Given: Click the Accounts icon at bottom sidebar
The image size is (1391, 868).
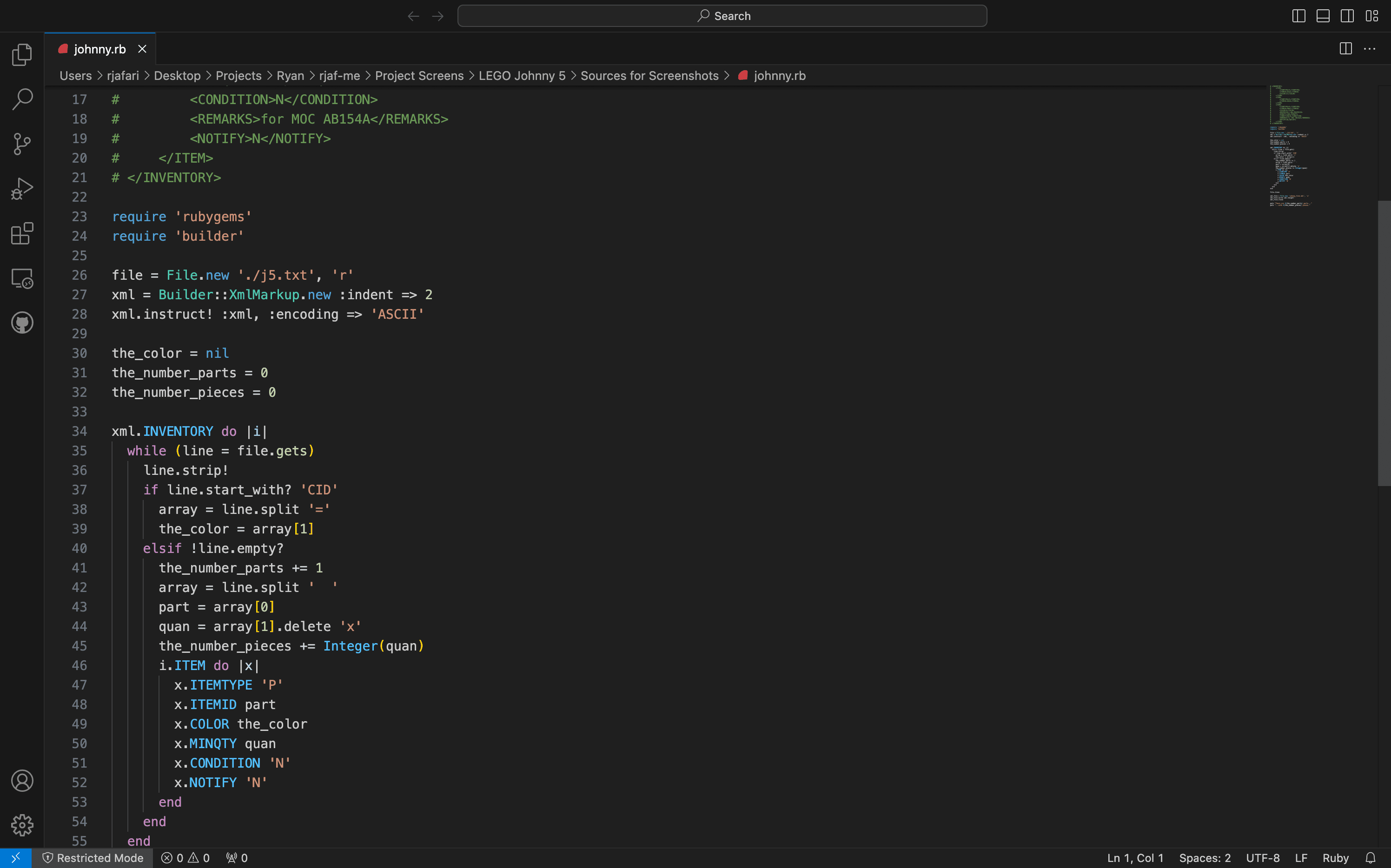Looking at the screenshot, I should pyautogui.click(x=22, y=781).
